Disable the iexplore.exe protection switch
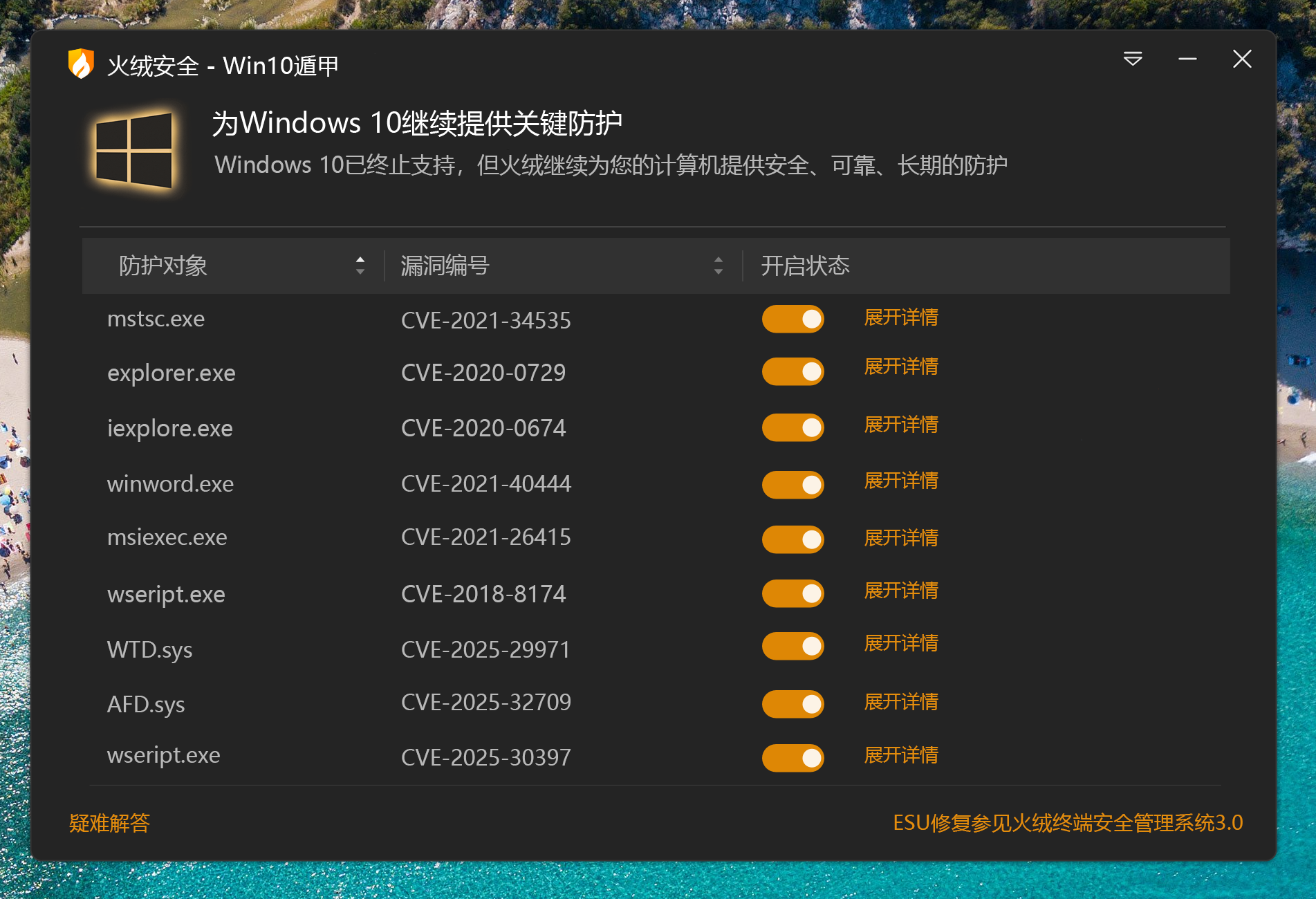This screenshot has height=899, width=1316. [793, 427]
